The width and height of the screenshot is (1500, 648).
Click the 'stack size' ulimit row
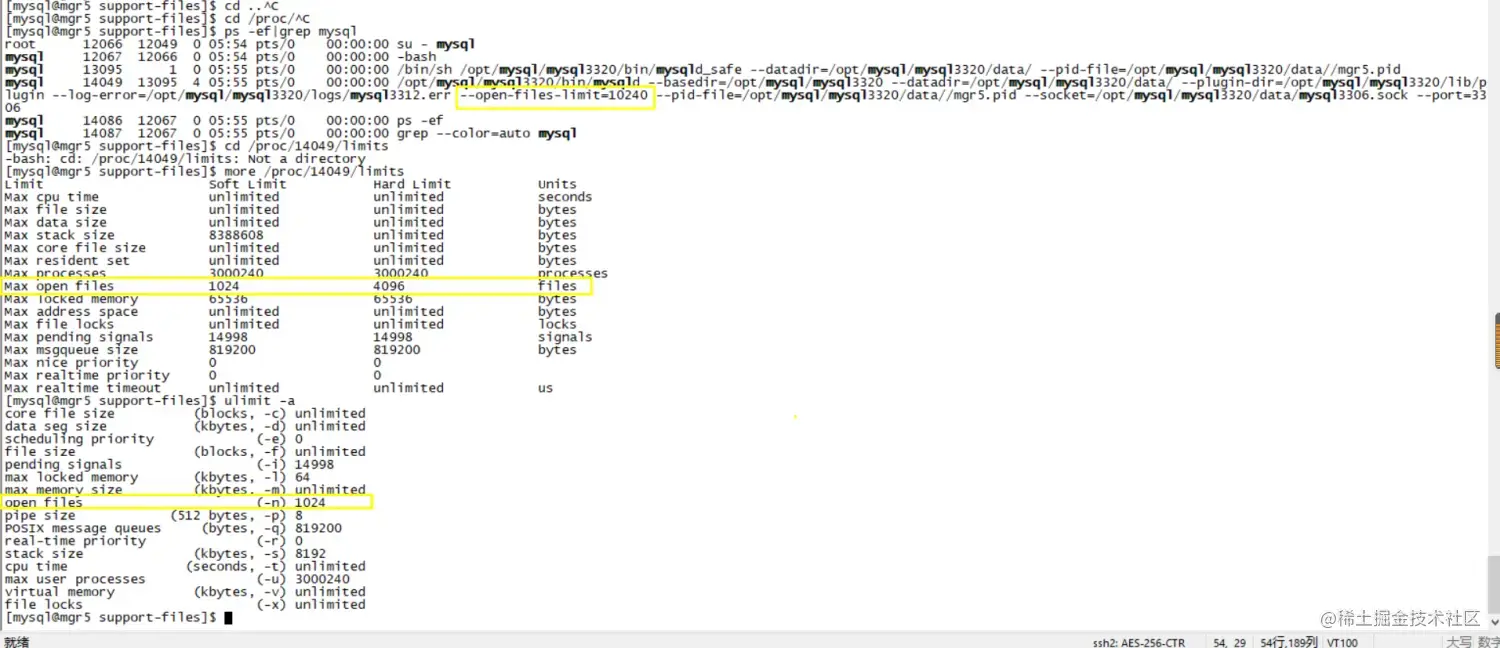pos(165,554)
